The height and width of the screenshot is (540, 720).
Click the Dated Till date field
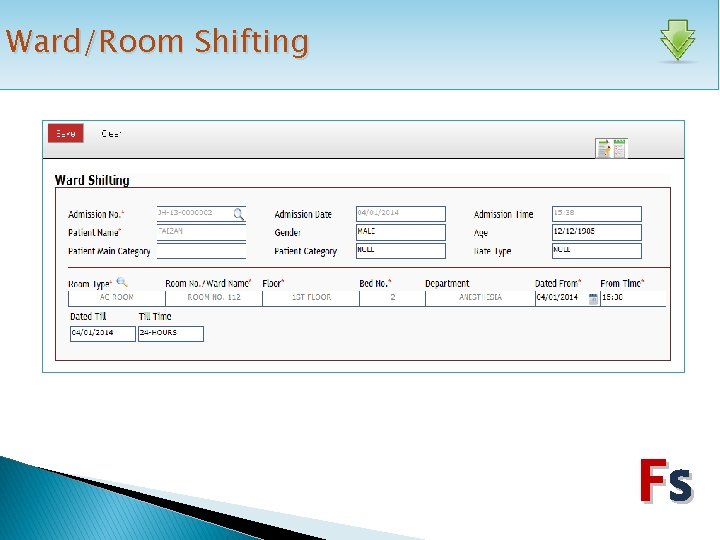click(103, 334)
